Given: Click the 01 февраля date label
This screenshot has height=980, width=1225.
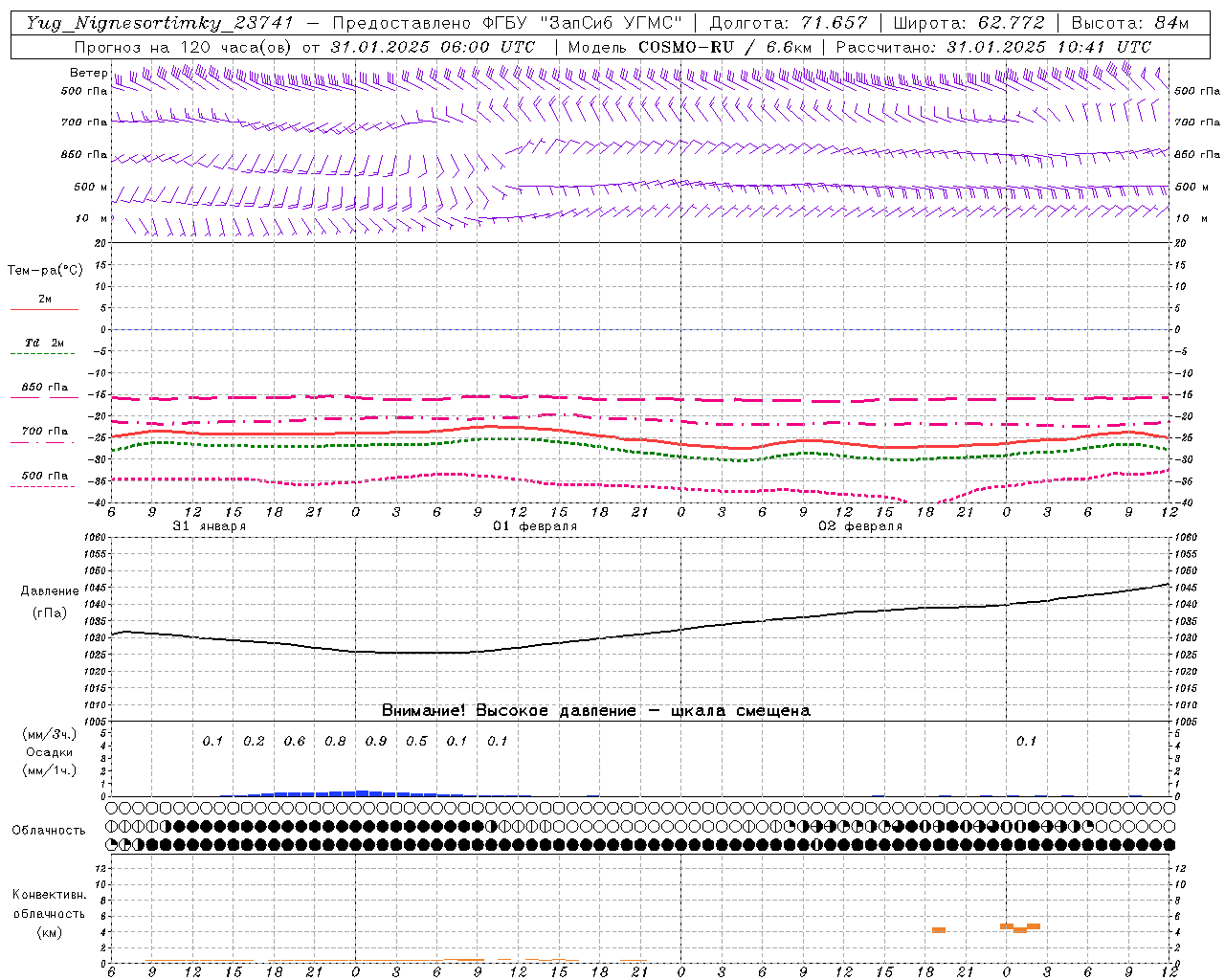Looking at the screenshot, I should (x=535, y=526).
